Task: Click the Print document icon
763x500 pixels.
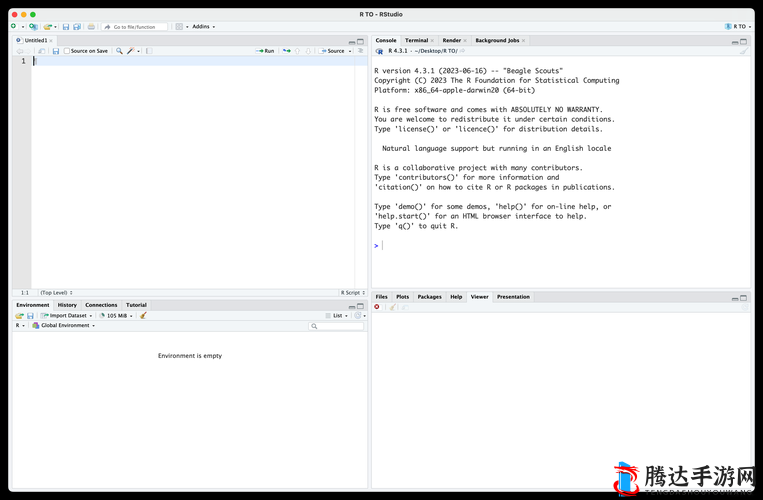Action: pos(91,27)
